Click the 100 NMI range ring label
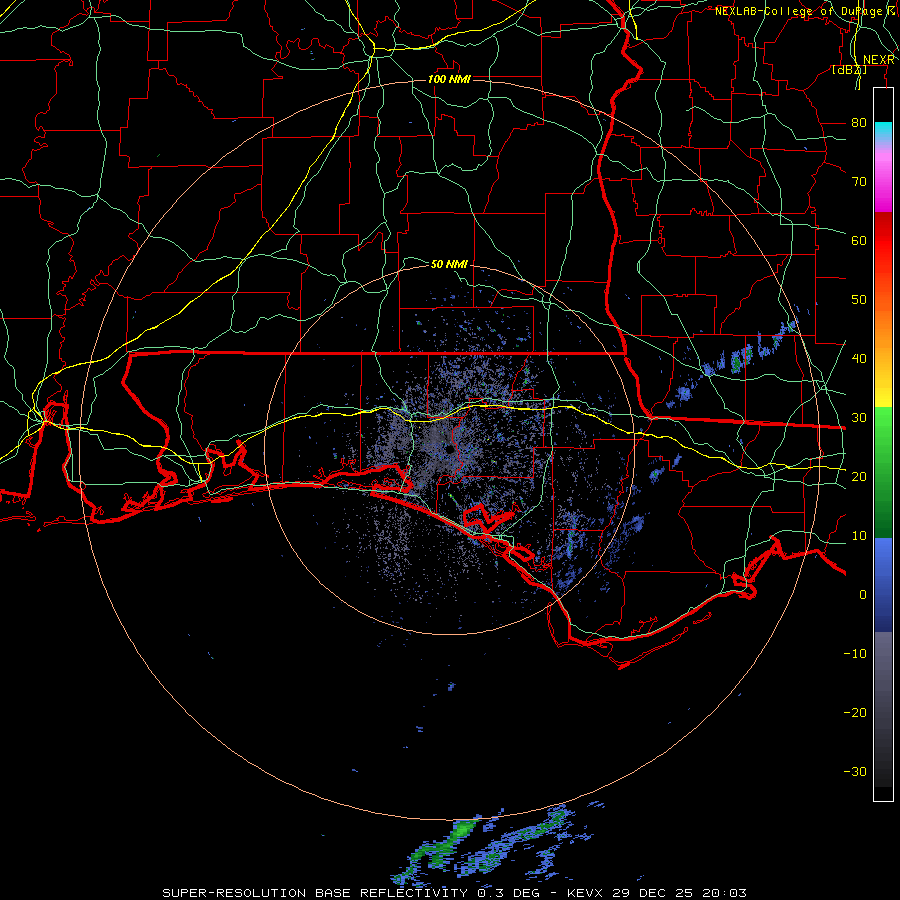Image resolution: width=900 pixels, height=900 pixels. click(x=449, y=79)
